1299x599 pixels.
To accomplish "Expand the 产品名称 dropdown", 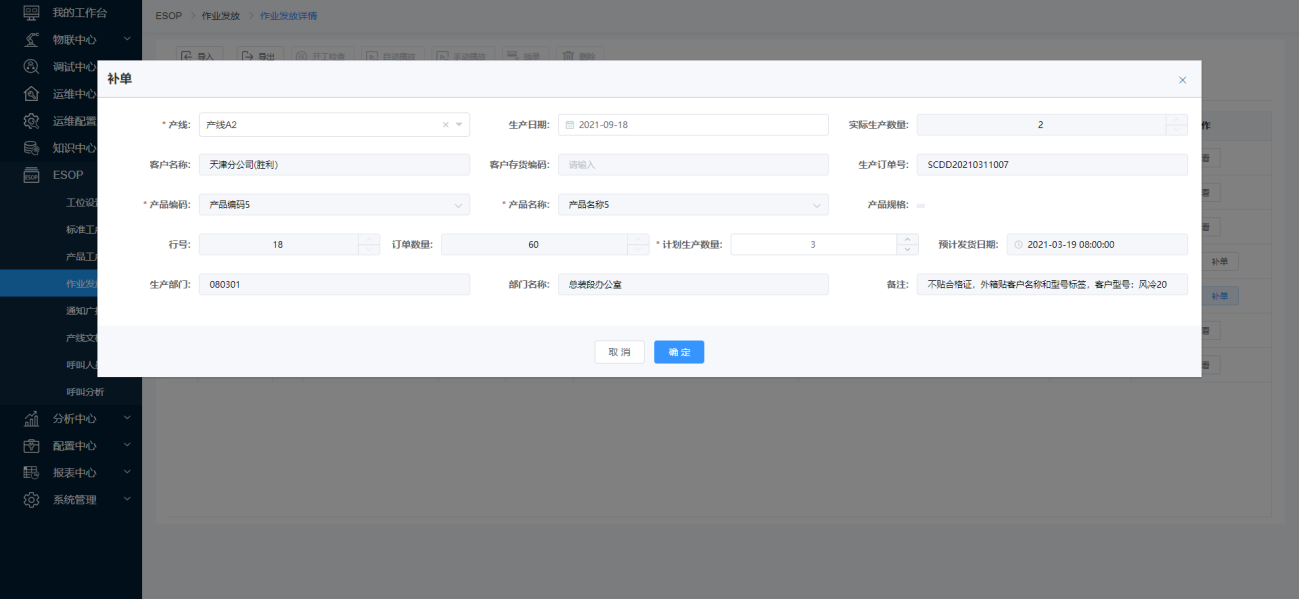I will [x=817, y=205].
